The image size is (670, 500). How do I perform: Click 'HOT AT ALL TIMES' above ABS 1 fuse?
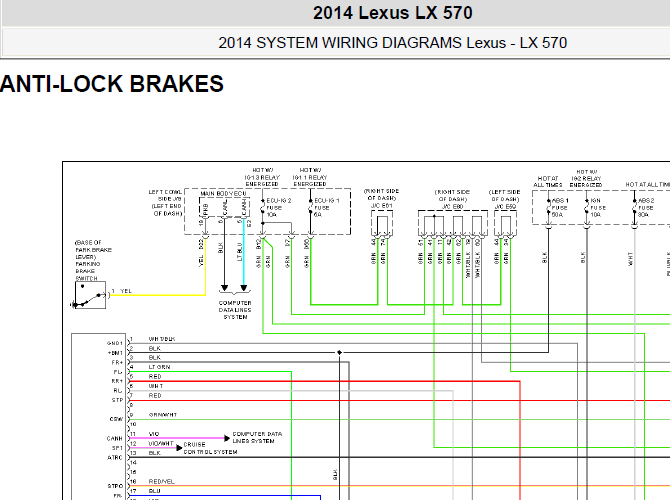click(x=548, y=181)
